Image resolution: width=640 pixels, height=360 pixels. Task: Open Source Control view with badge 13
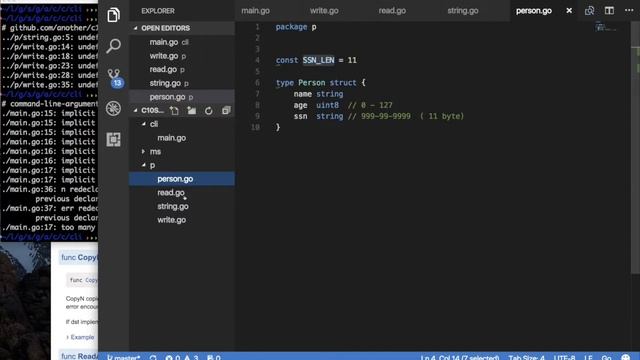coord(114,78)
